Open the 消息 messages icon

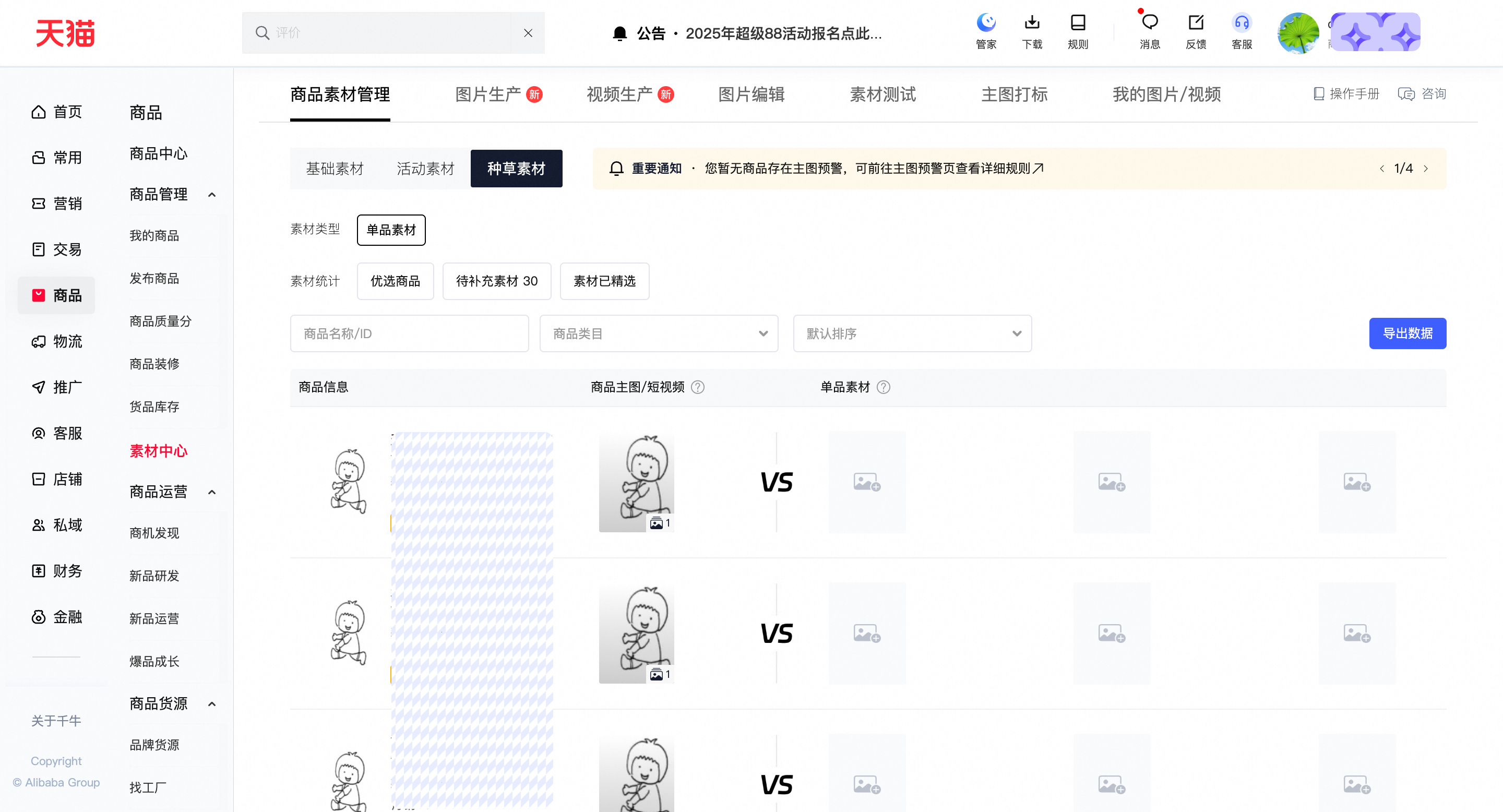1149,31
